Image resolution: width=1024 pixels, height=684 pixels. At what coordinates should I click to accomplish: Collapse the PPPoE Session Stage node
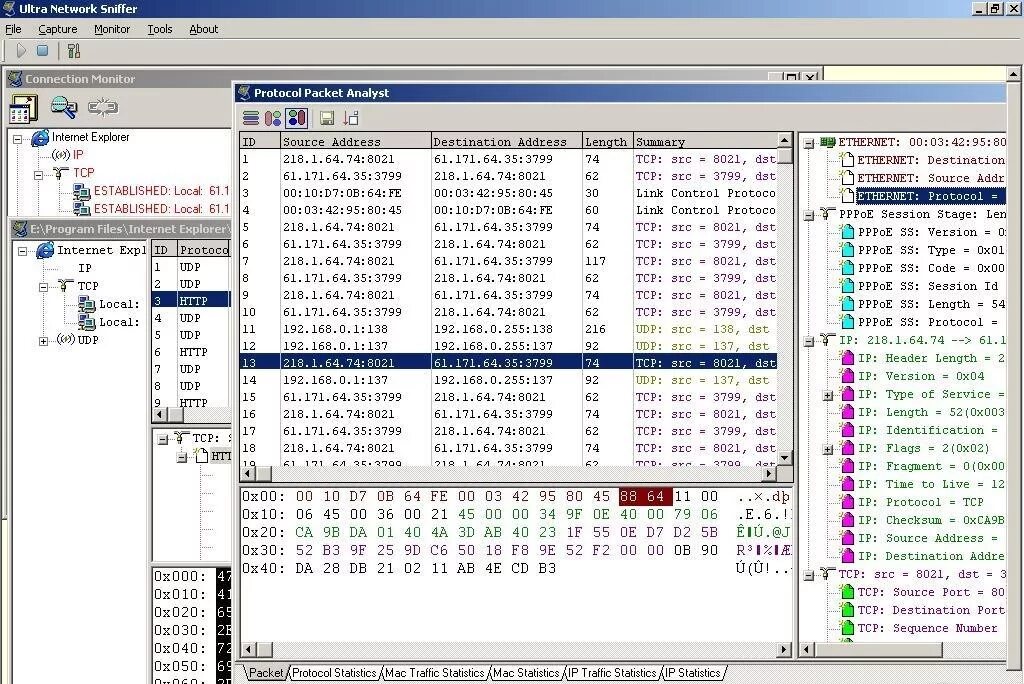click(809, 215)
